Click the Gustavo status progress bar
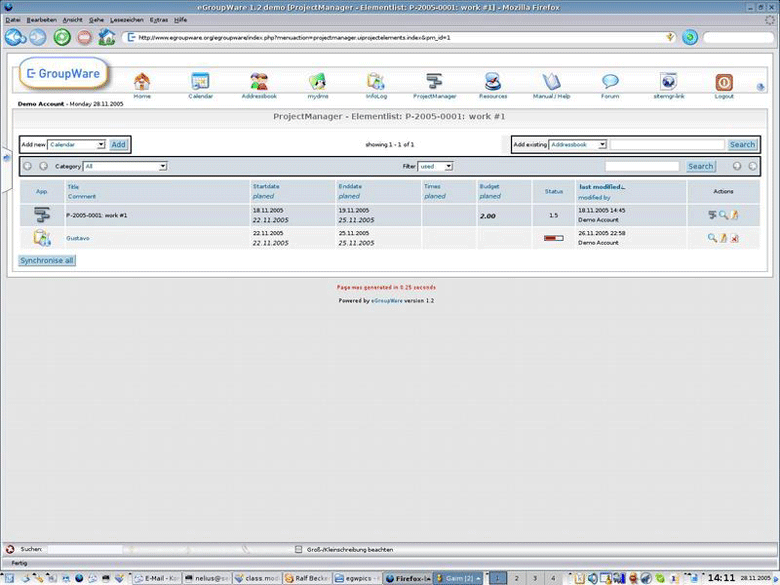The width and height of the screenshot is (780, 585). click(x=554, y=238)
